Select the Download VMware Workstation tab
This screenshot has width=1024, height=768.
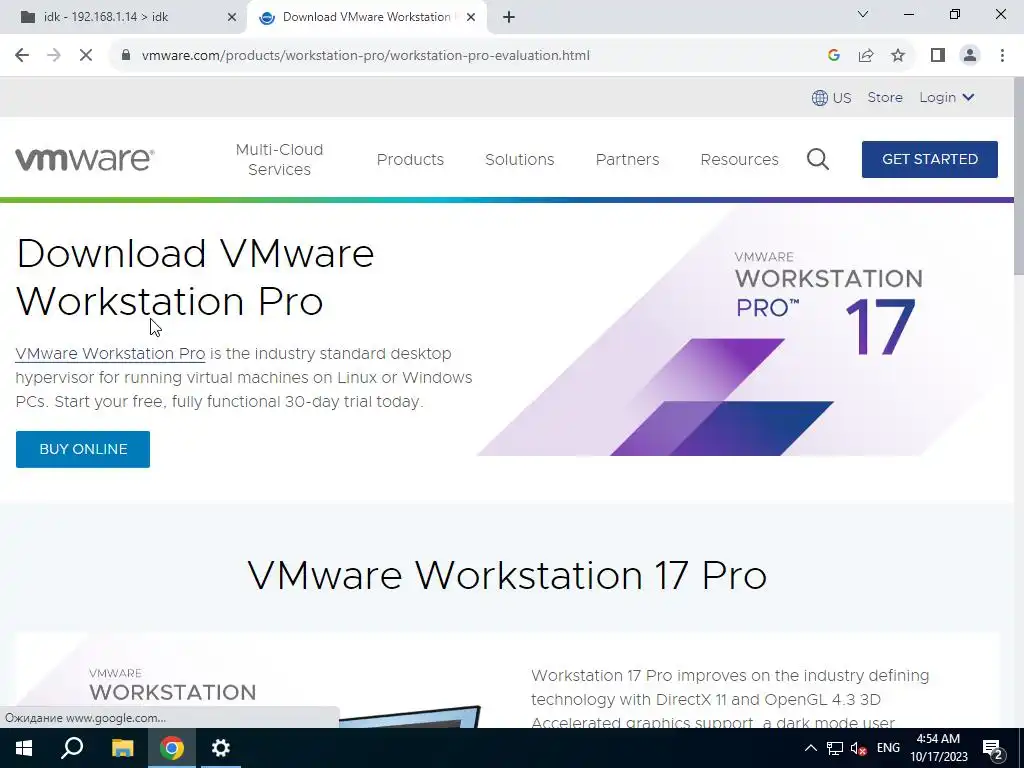(x=367, y=17)
